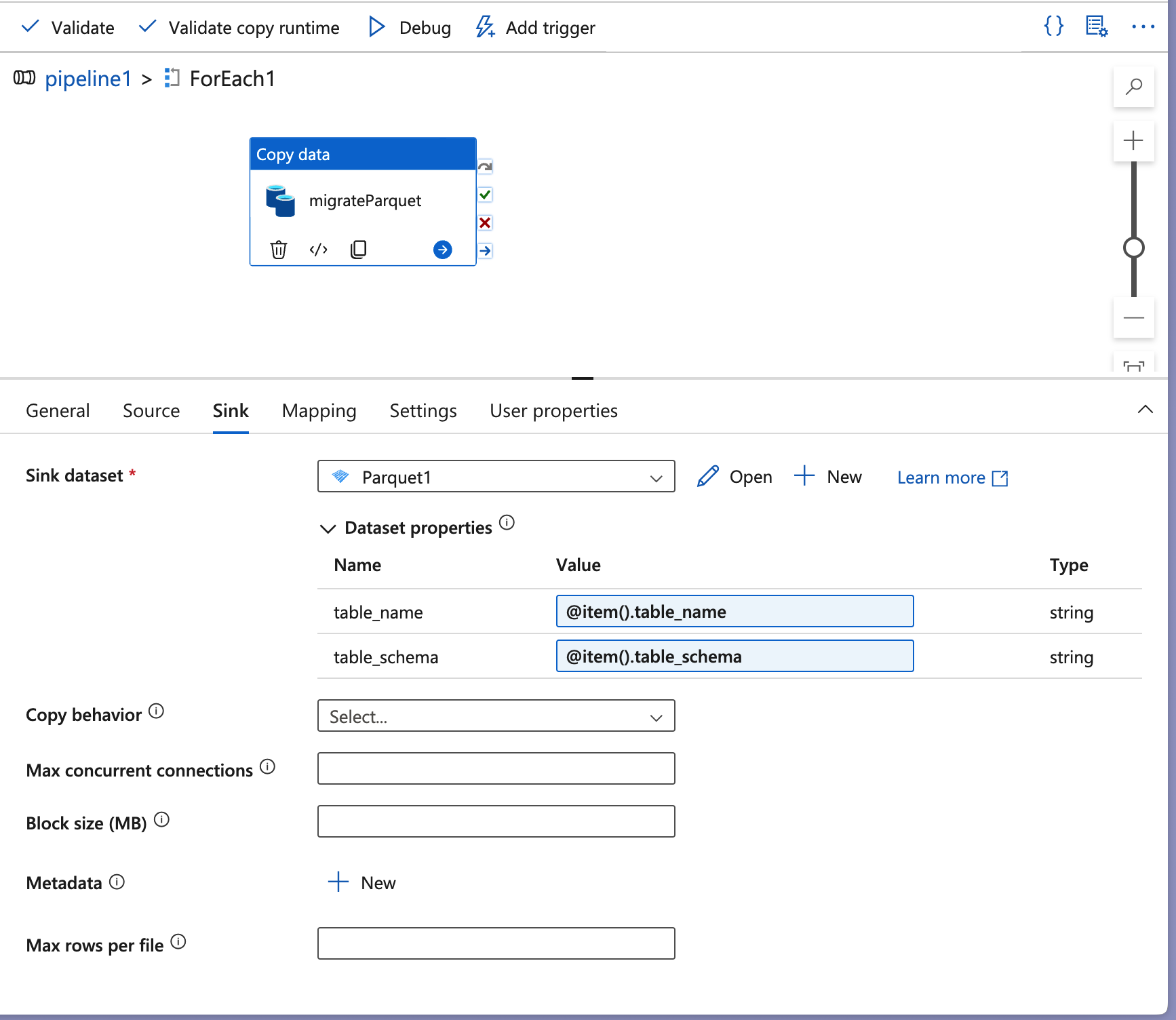
Task: Start the Debug run
Action: point(410,28)
